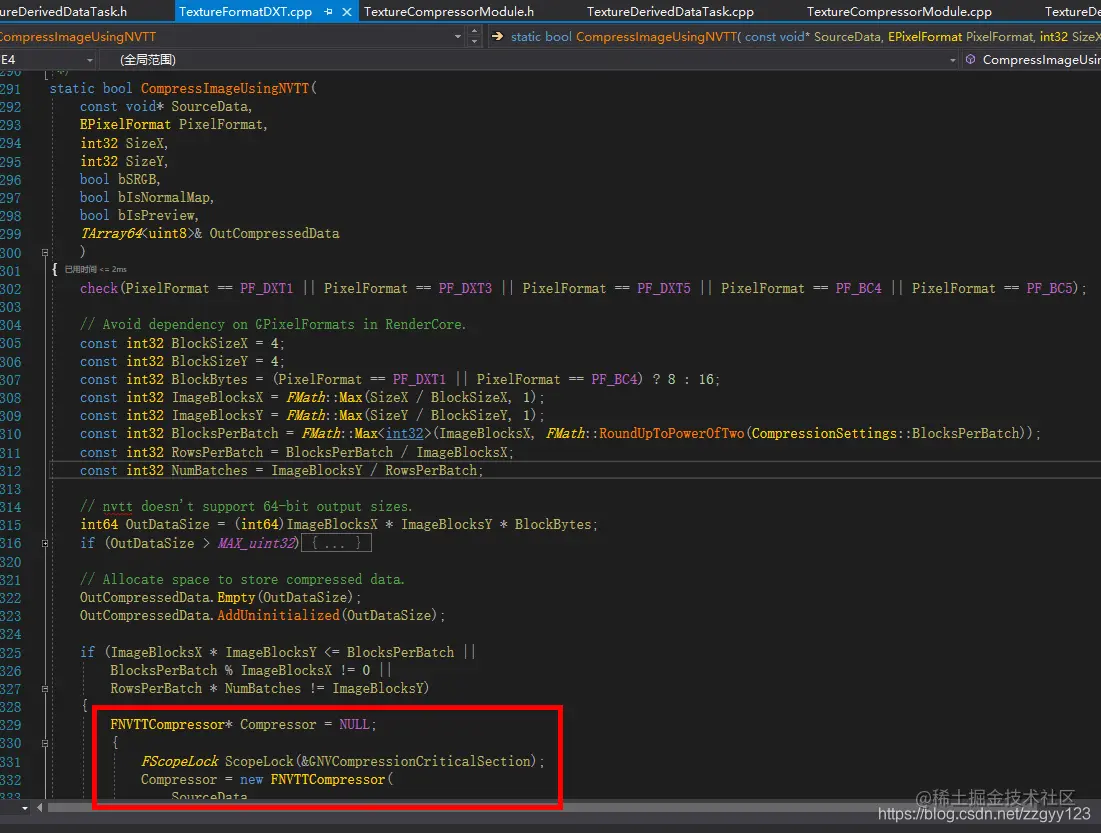
Task: Click the nvtt 64-bit output sizes comment
Action: coord(246,506)
